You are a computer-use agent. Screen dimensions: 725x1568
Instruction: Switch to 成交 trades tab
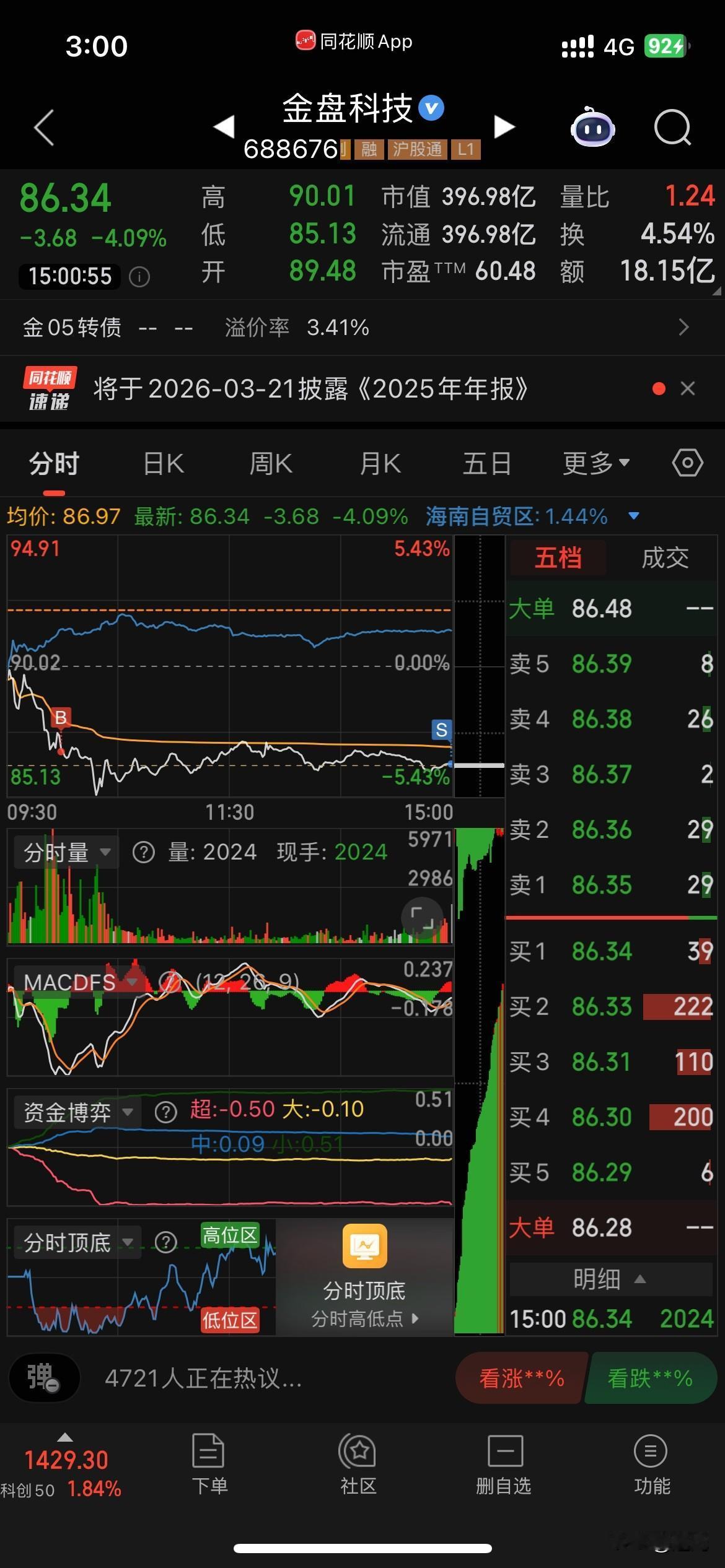tap(665, 558)
